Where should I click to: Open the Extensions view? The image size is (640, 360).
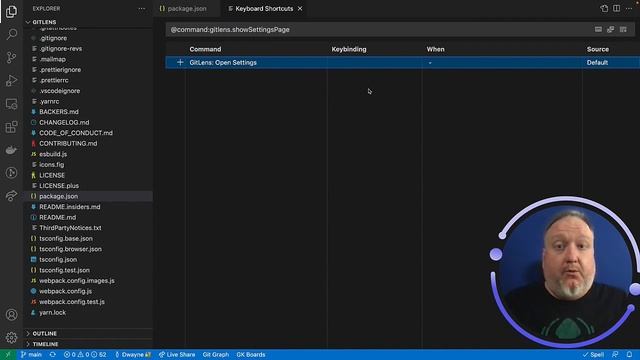pos(11,127)
